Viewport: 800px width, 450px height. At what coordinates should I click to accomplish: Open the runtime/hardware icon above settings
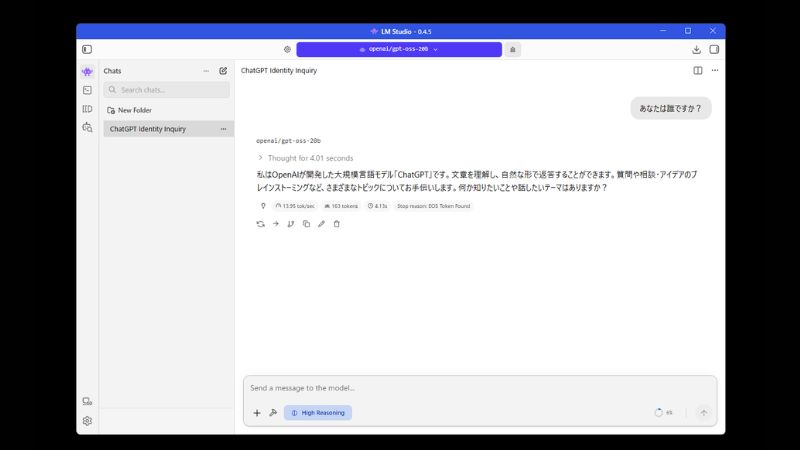click(87, 402)
